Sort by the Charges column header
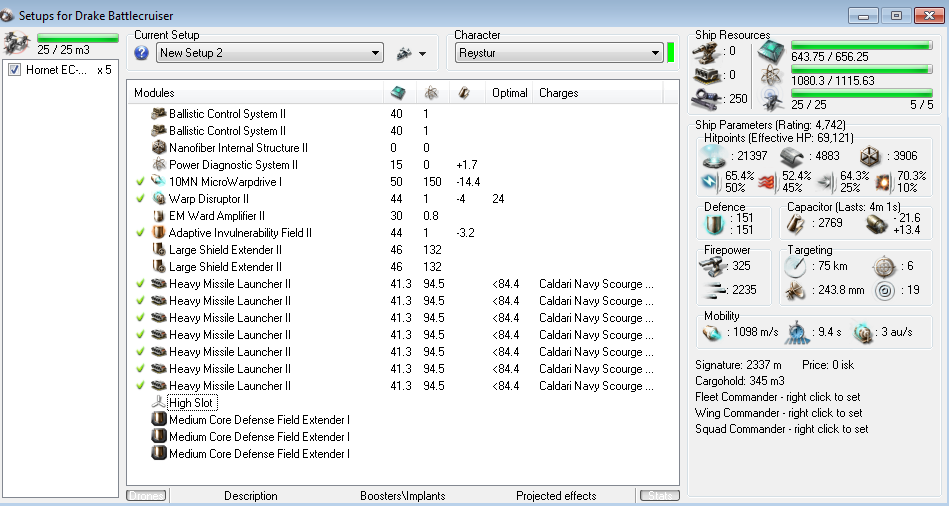The width and height of the screenshot is (949, 506). [x=597, y=93]
